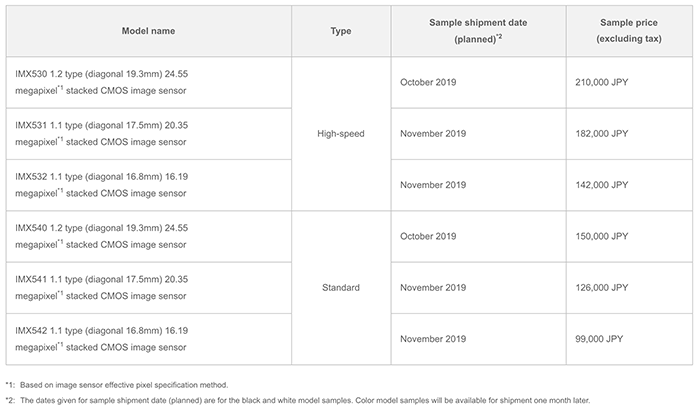Click footnote 1 about effective pixel specification
Image resolution: width=700 pixels, height=412 pixels.
click(x=117, y=385)
